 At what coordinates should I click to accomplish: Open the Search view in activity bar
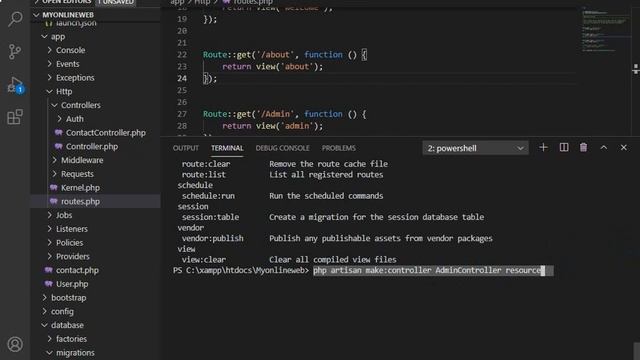[15, 19]
